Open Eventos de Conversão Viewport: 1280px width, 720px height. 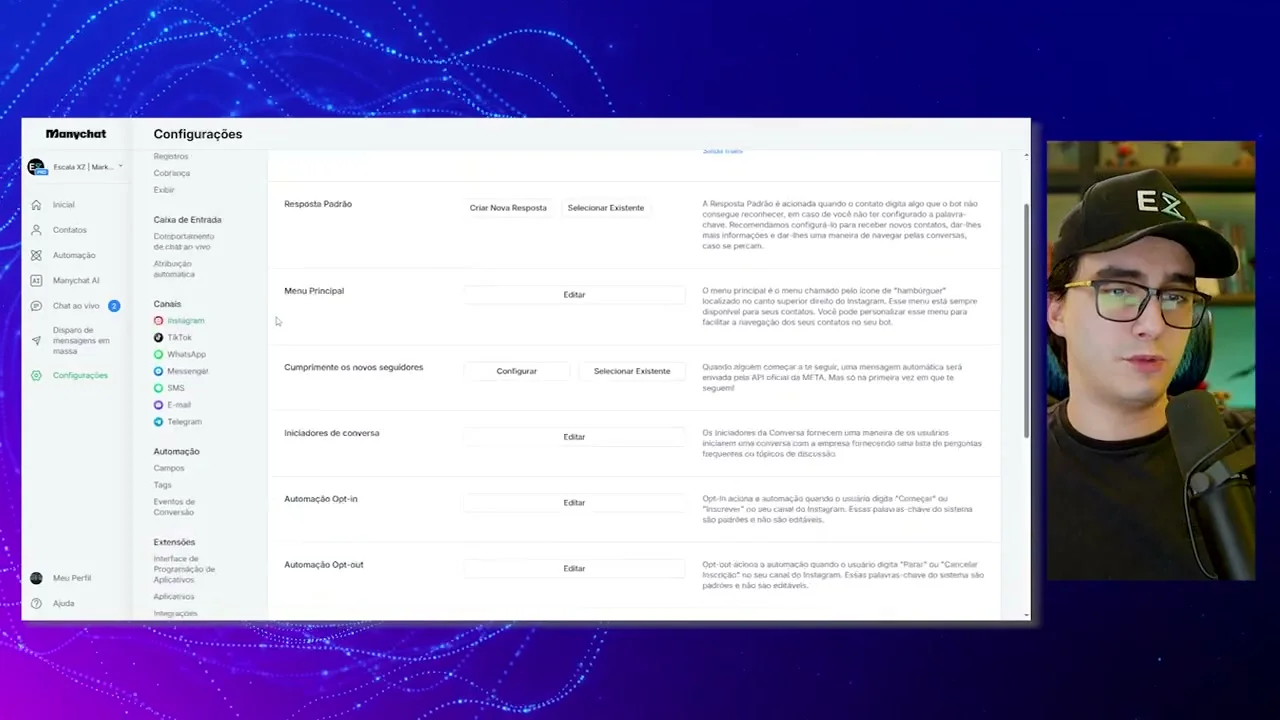coord(175,507)
